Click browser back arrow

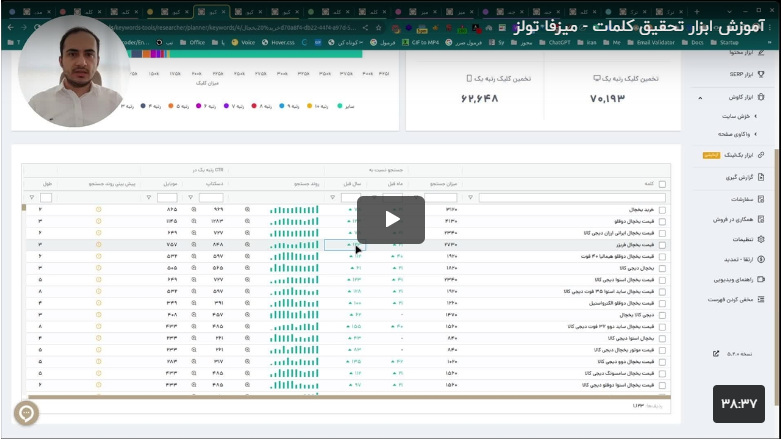pos(11,28)
